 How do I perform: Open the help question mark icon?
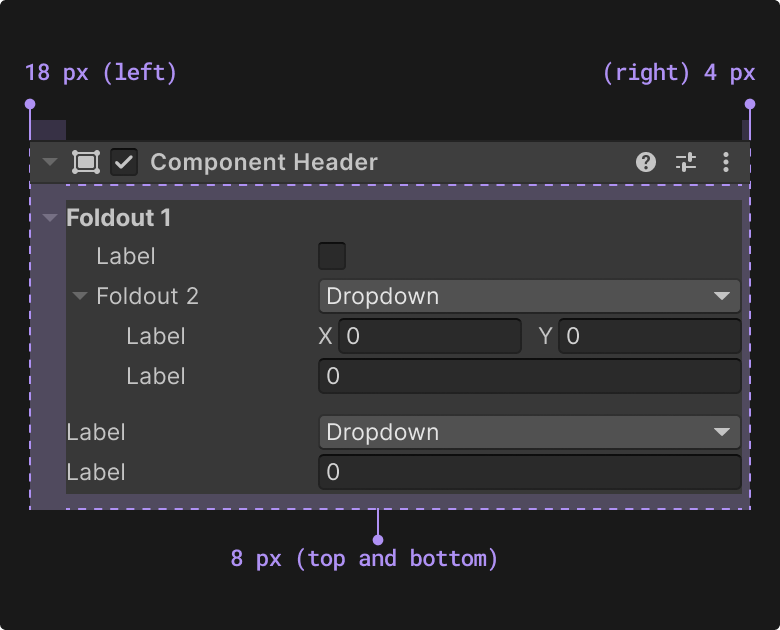tap(646, 162)
